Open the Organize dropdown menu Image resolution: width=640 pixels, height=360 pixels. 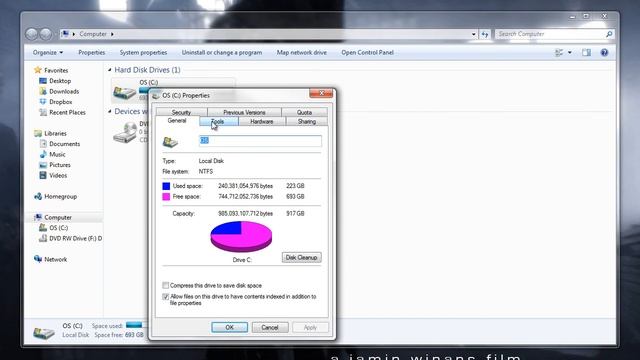[48, 53]
